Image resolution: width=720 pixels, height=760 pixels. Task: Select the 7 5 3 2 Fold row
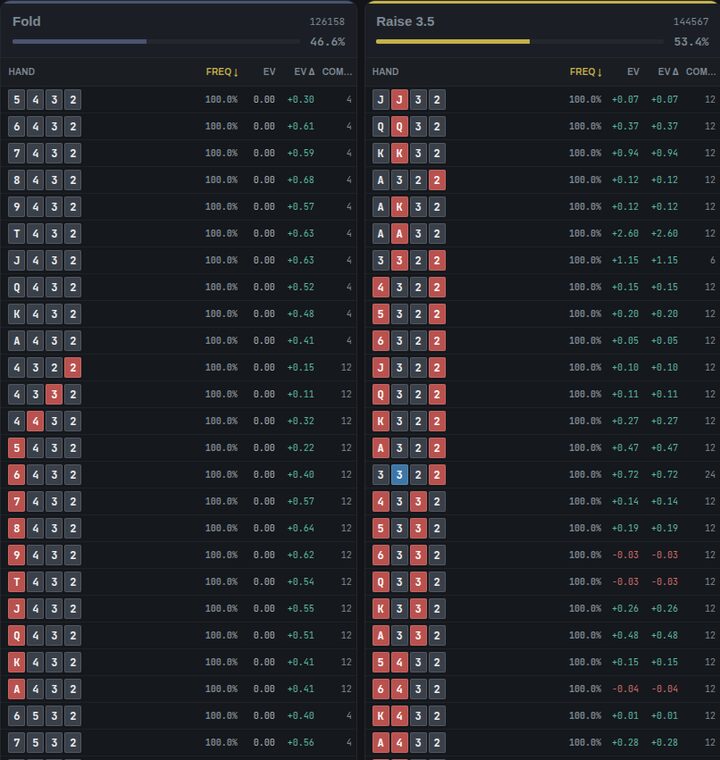click(x=178, y=742)
